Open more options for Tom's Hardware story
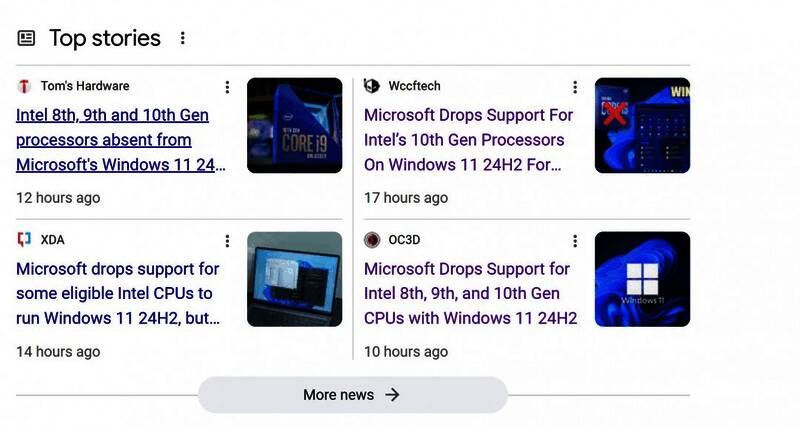Viewport: 800px width, 427px height. tap(227, 87)
